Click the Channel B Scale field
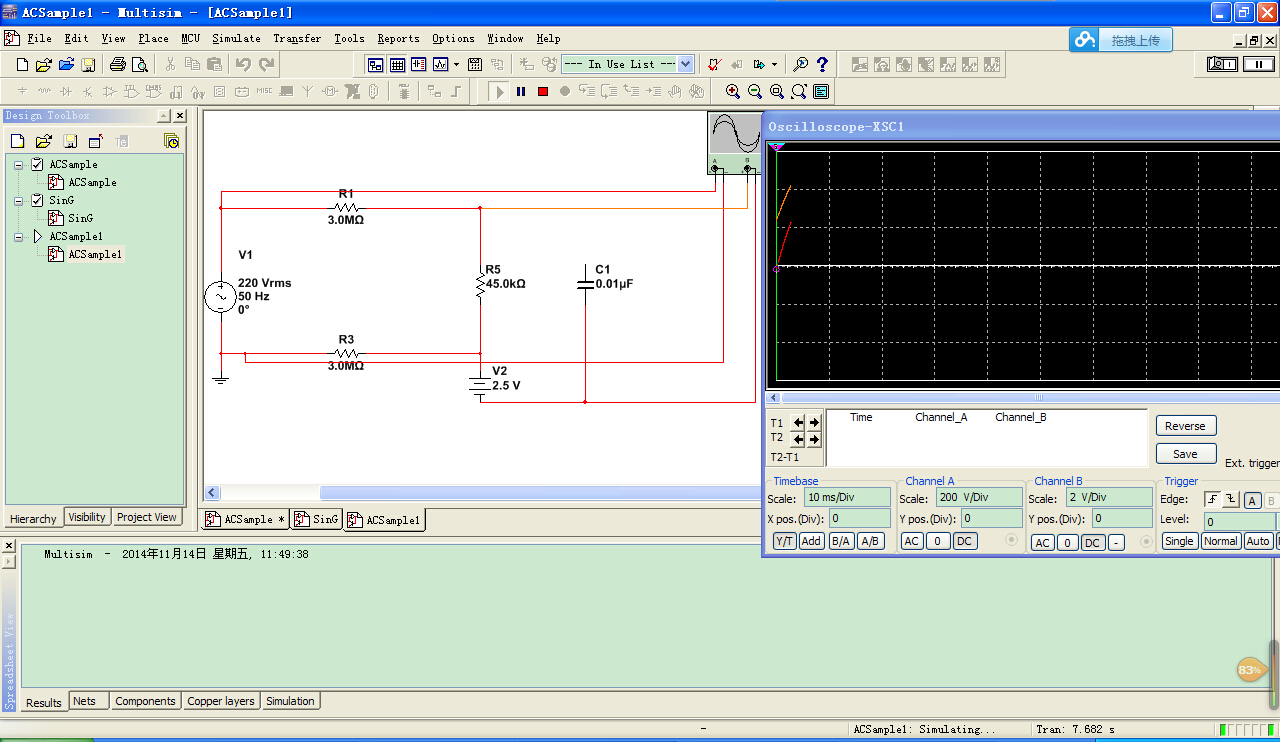 pyautogui.click(x=1109, y=497)
